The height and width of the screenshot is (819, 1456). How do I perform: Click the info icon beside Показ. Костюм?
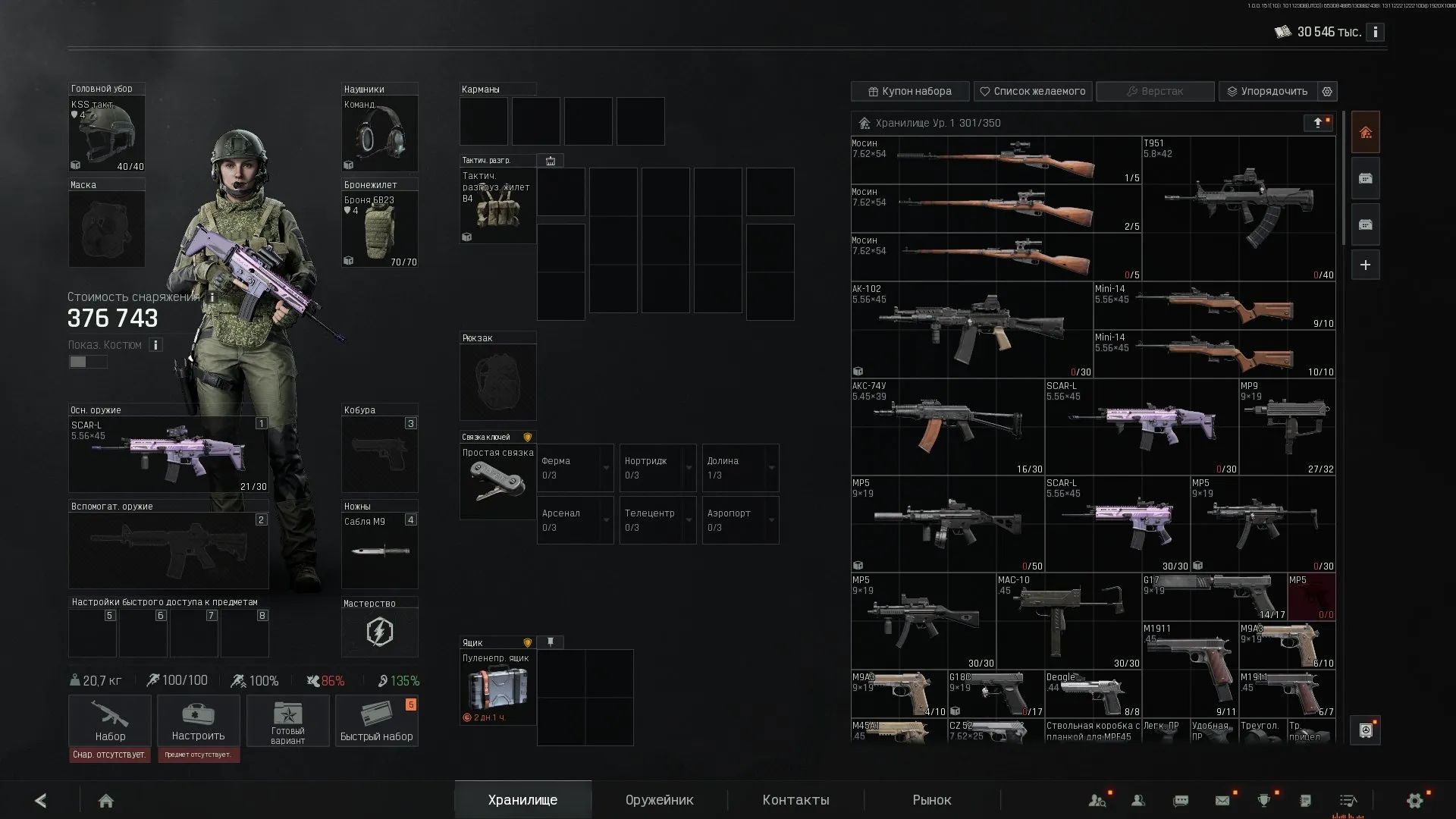coord(155,345)
